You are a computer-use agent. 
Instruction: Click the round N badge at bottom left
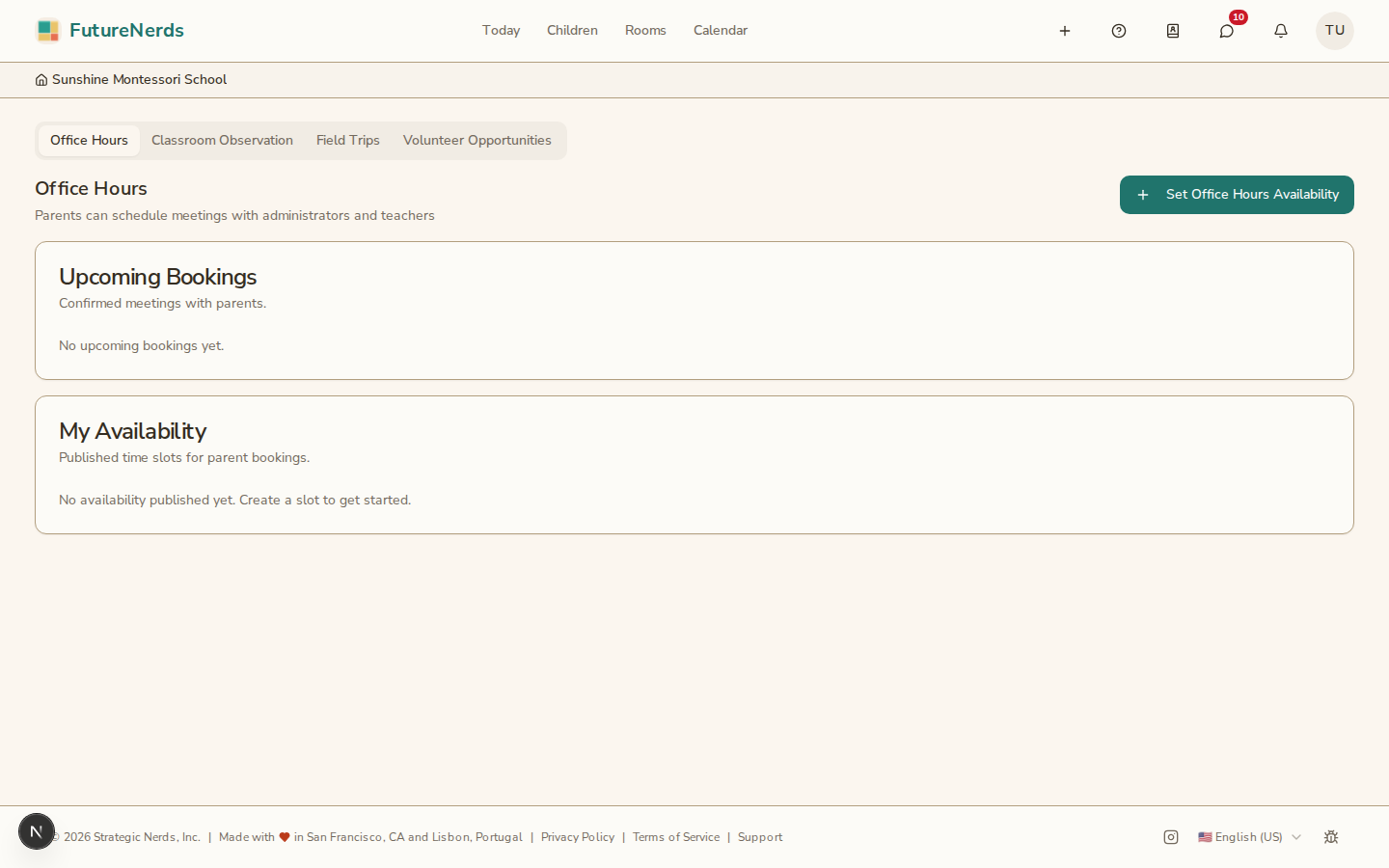click(37, 831)
